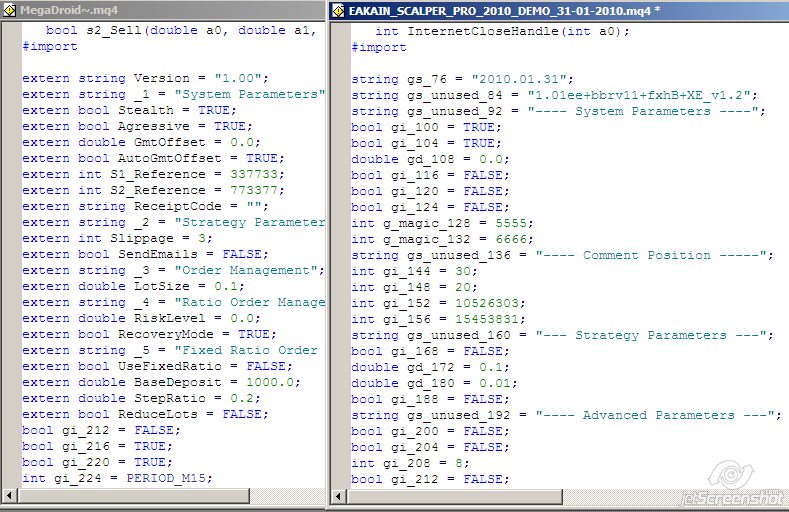Image resolution: width=789 pixels, height=512 pixels.
Task: Click the line 'int gi_224 = PERIOD_M15;'
Action: pos(117,478)
